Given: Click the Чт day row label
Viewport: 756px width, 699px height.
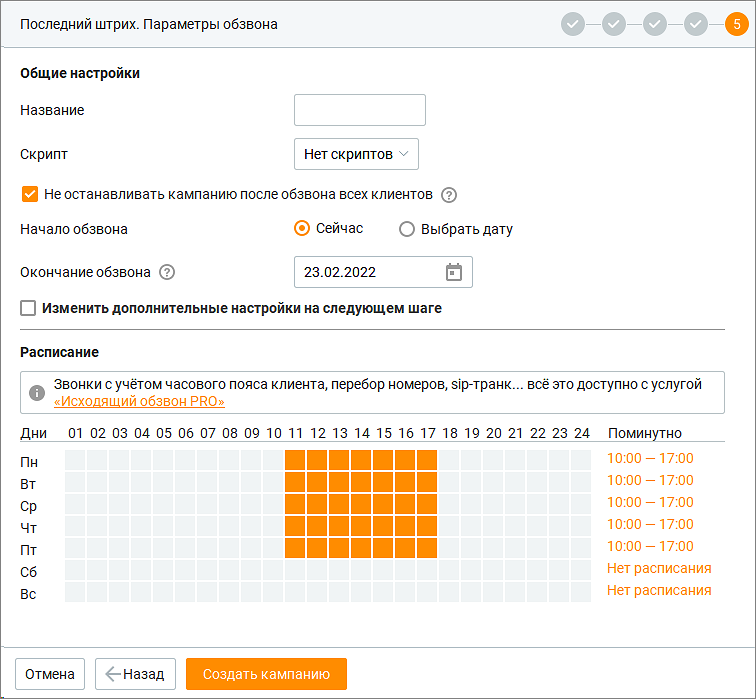Looking at the screenshot, I should tap(28, 528).
